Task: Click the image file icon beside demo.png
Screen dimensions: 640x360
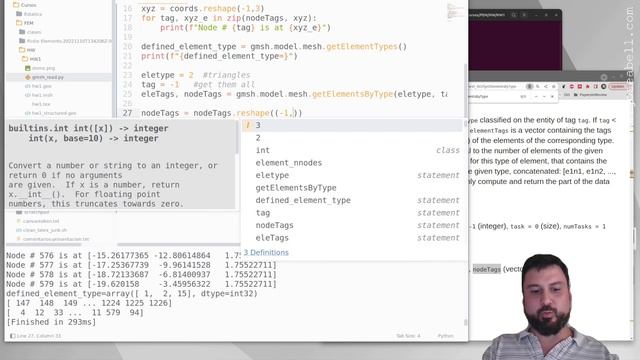Action: (28, 68)
